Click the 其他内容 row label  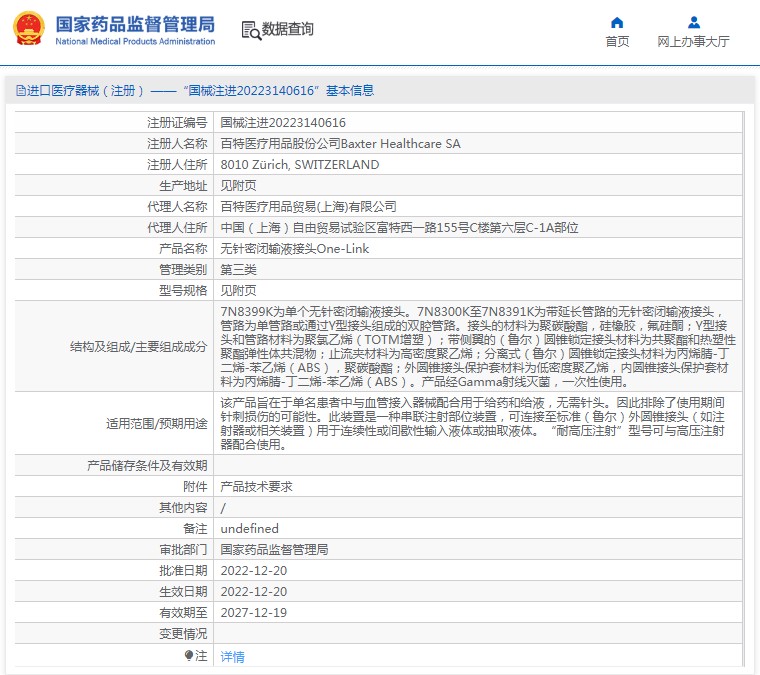coord(183,508)
